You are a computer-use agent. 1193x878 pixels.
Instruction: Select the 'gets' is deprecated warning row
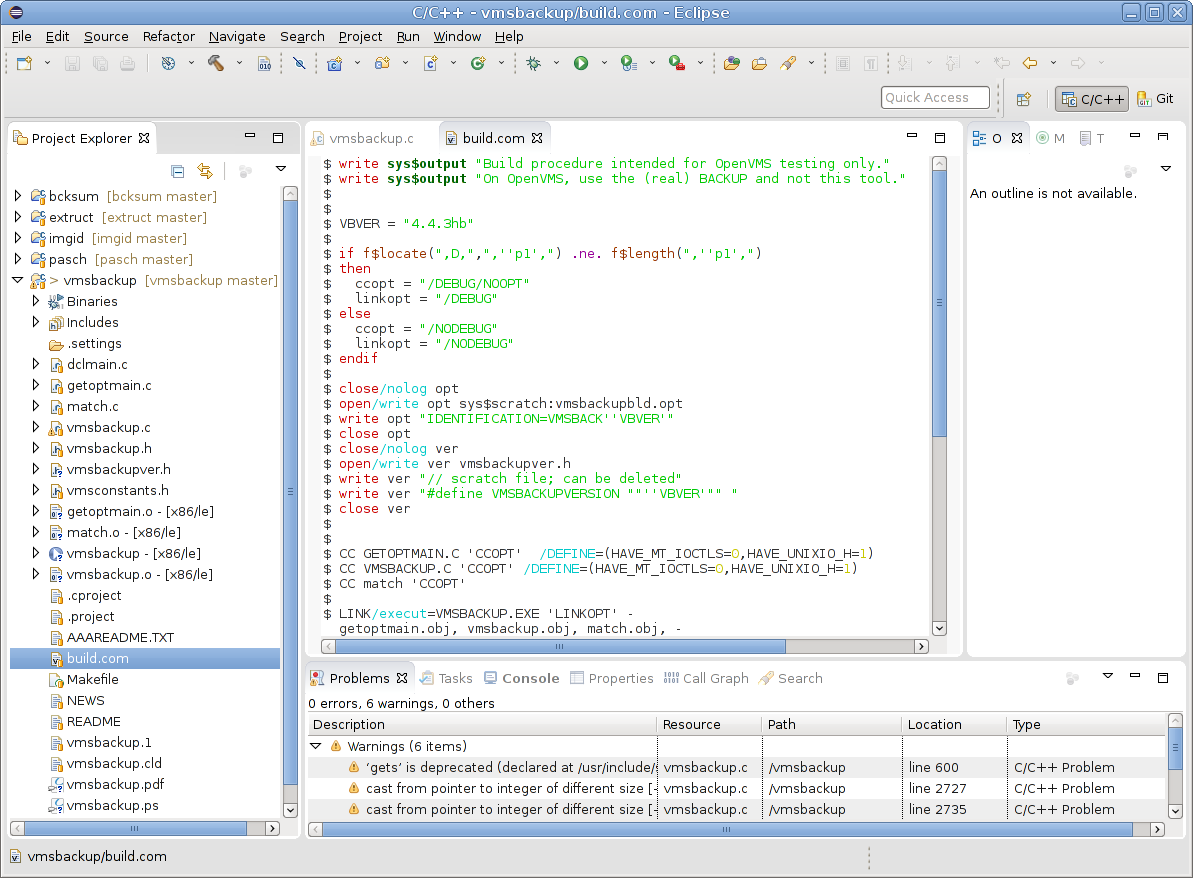click(736, 767)
